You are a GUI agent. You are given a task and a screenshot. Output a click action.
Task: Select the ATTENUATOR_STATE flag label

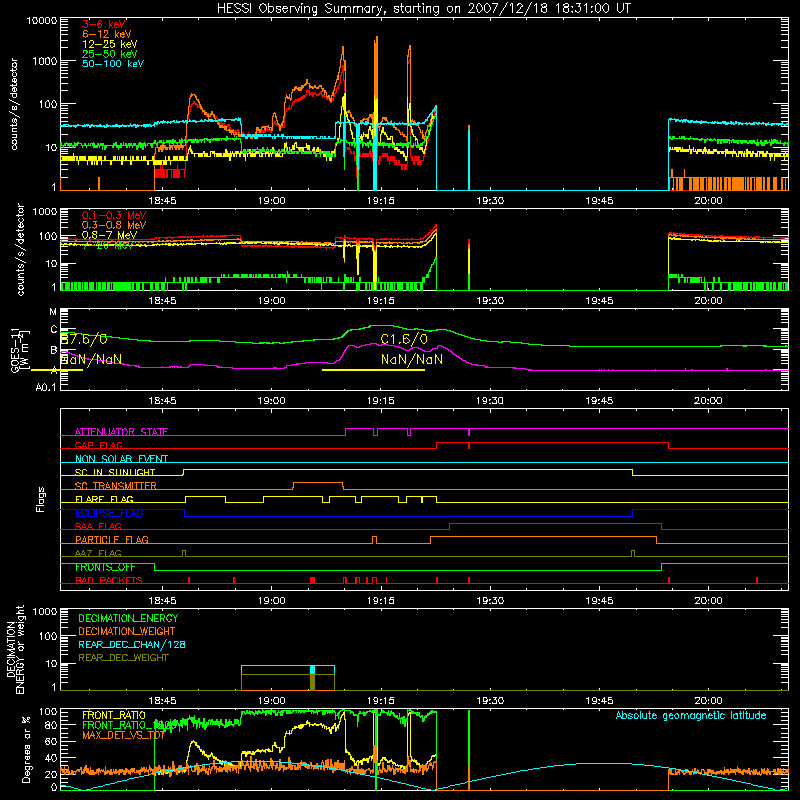coord(121,432)
